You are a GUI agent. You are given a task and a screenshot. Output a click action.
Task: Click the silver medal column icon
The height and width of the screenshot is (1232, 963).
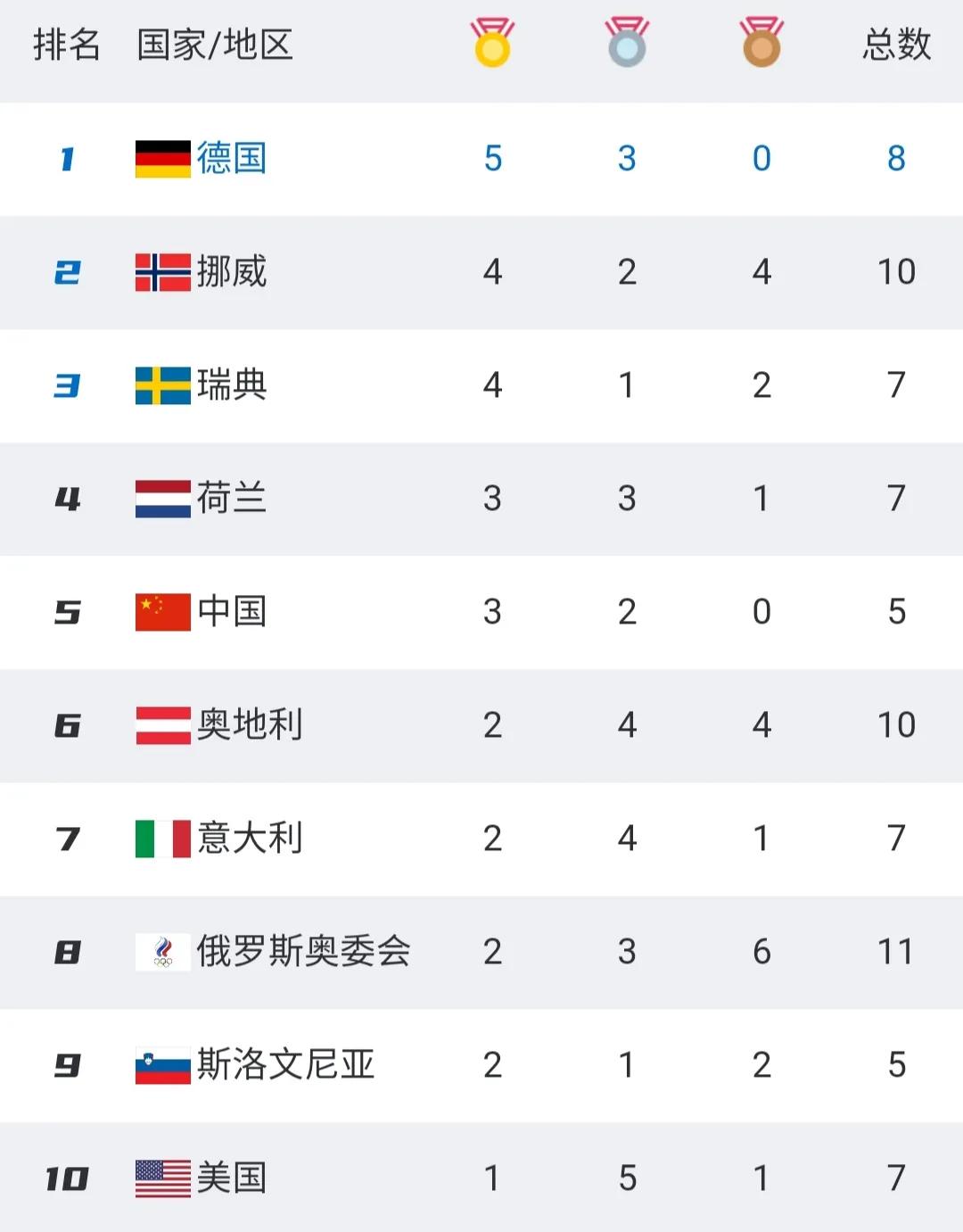[627, 42]
